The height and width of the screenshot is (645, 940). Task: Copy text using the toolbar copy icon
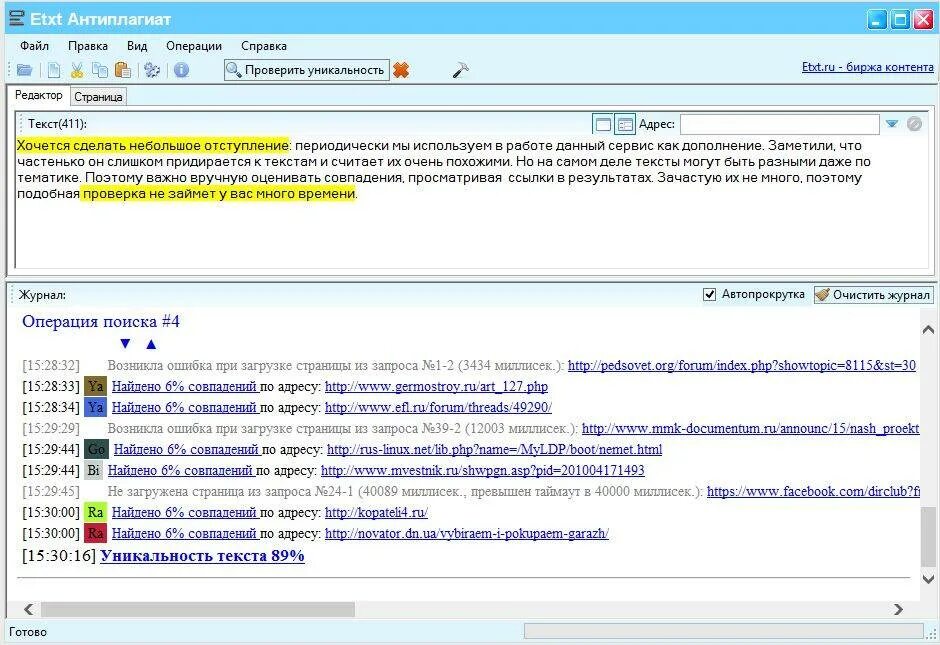(100, 70)
